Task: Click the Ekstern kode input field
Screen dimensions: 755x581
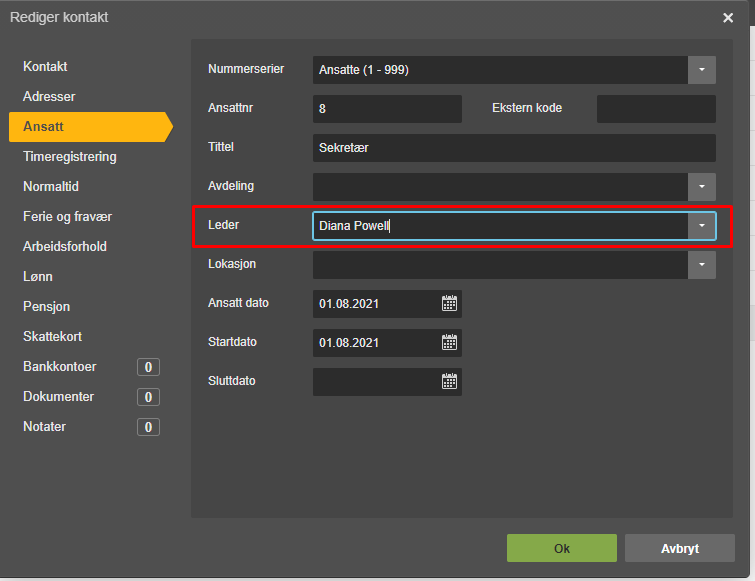Action: click(656, 109)
